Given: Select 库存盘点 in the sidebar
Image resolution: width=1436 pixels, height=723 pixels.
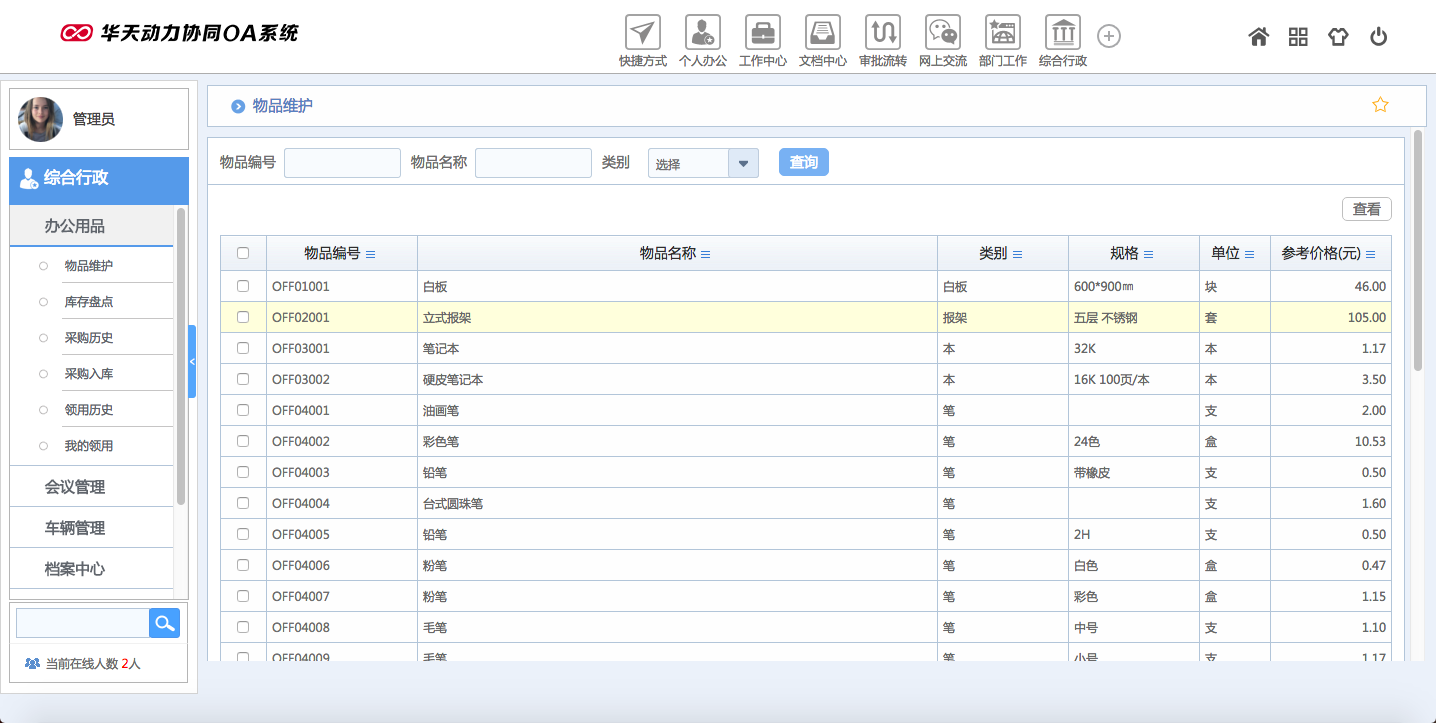Looking at the screenshot, I should pyautogui.click(x=89, y=302).
